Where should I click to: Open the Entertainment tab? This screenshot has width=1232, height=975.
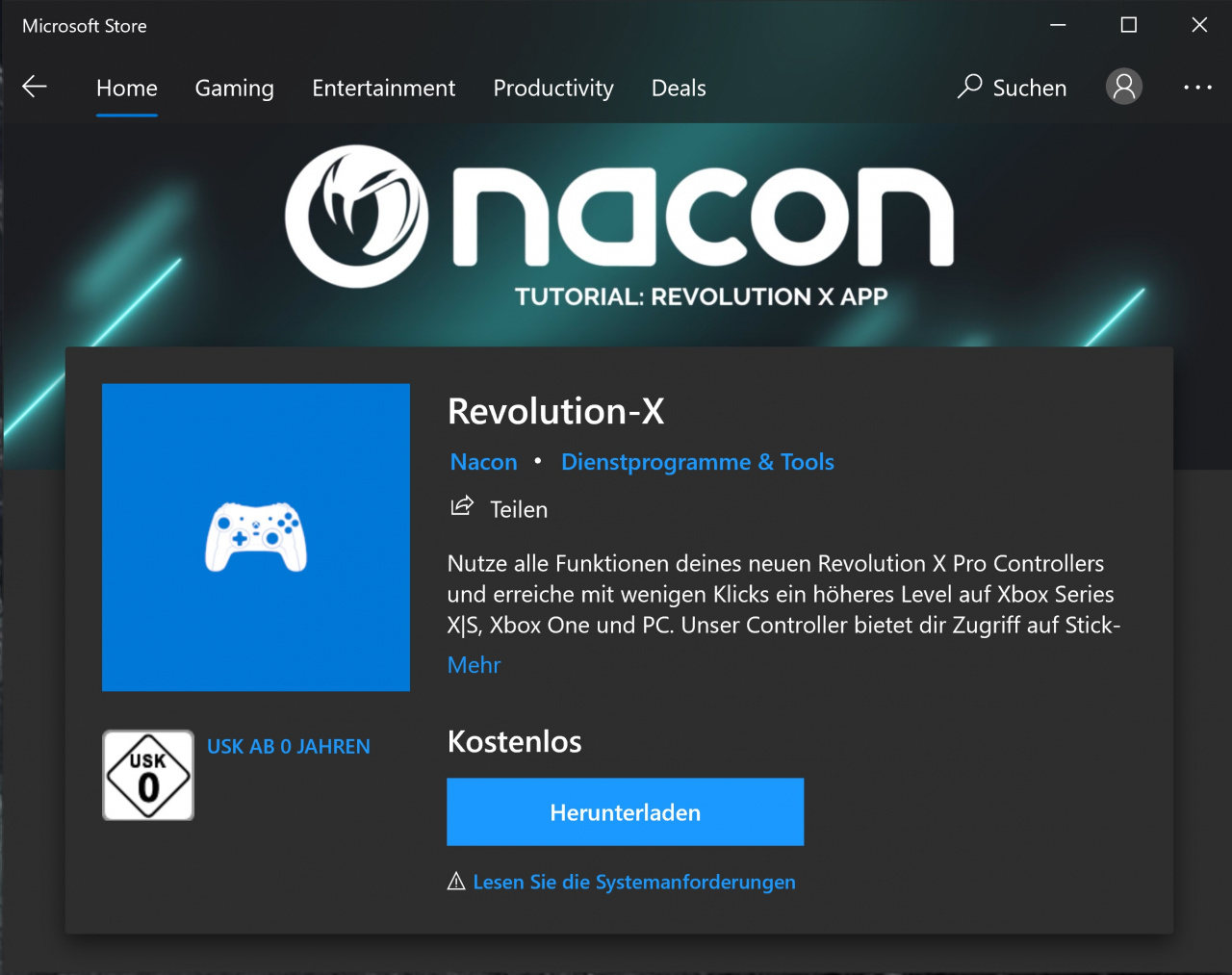[383, 88]
